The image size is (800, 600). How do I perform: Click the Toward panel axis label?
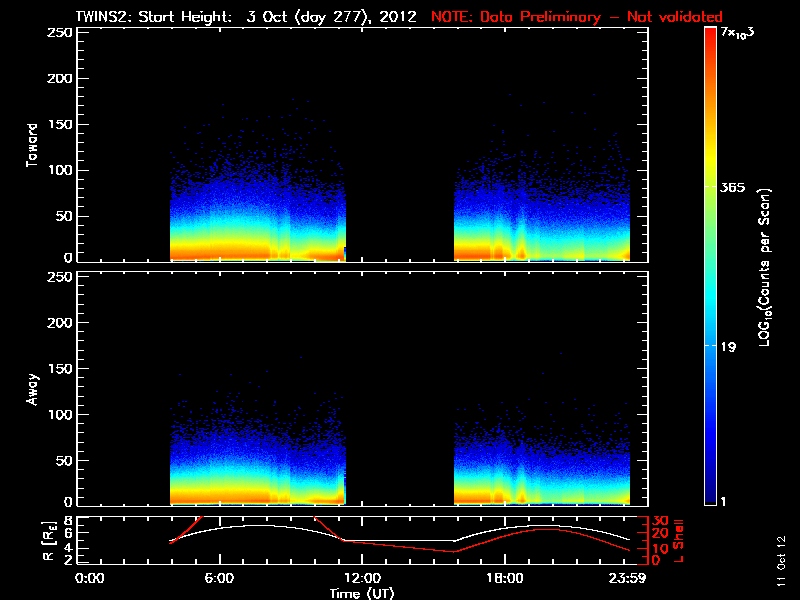point(32,145)
